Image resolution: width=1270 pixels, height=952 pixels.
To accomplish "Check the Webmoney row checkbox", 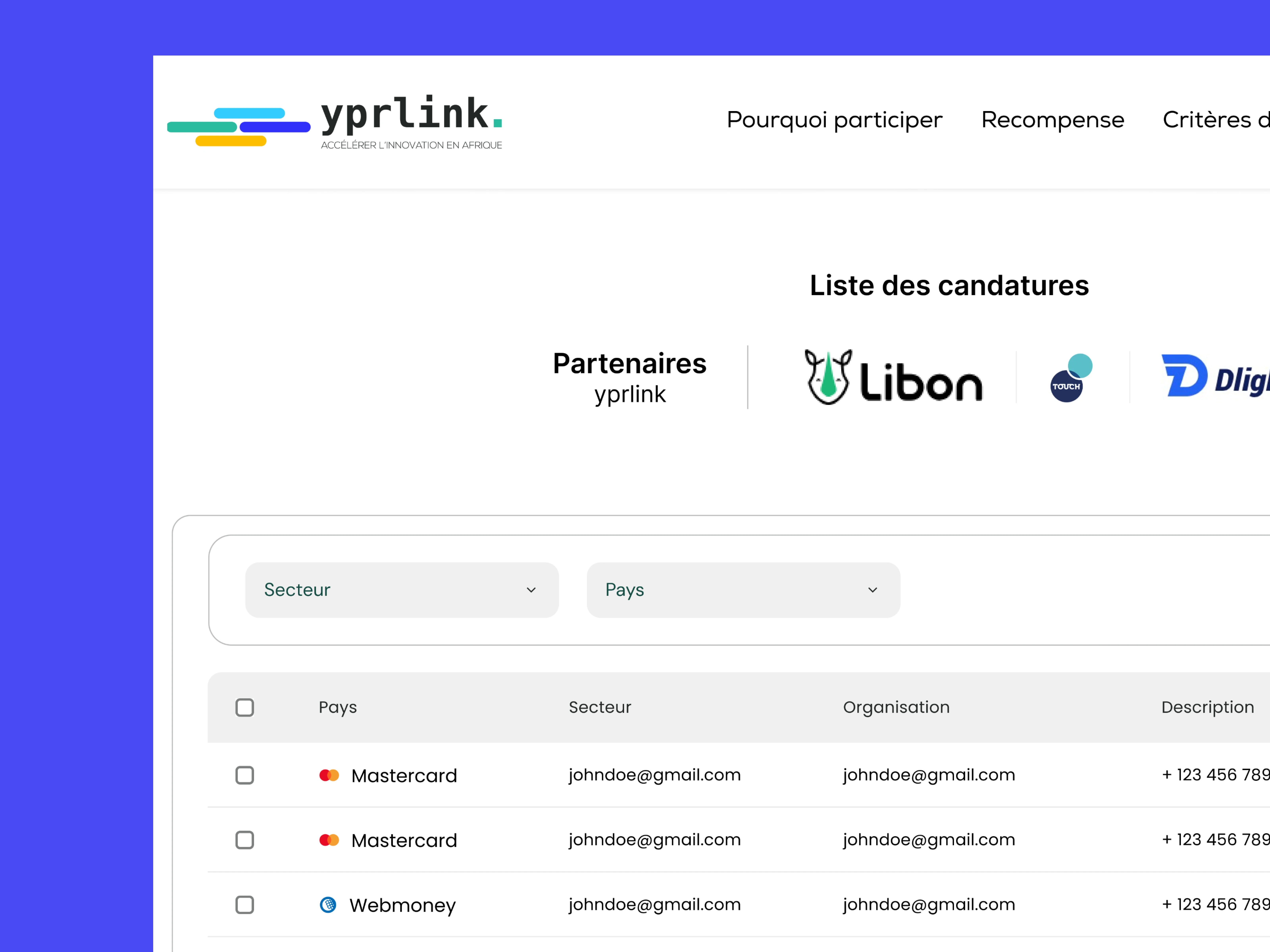I will (245, 905).
